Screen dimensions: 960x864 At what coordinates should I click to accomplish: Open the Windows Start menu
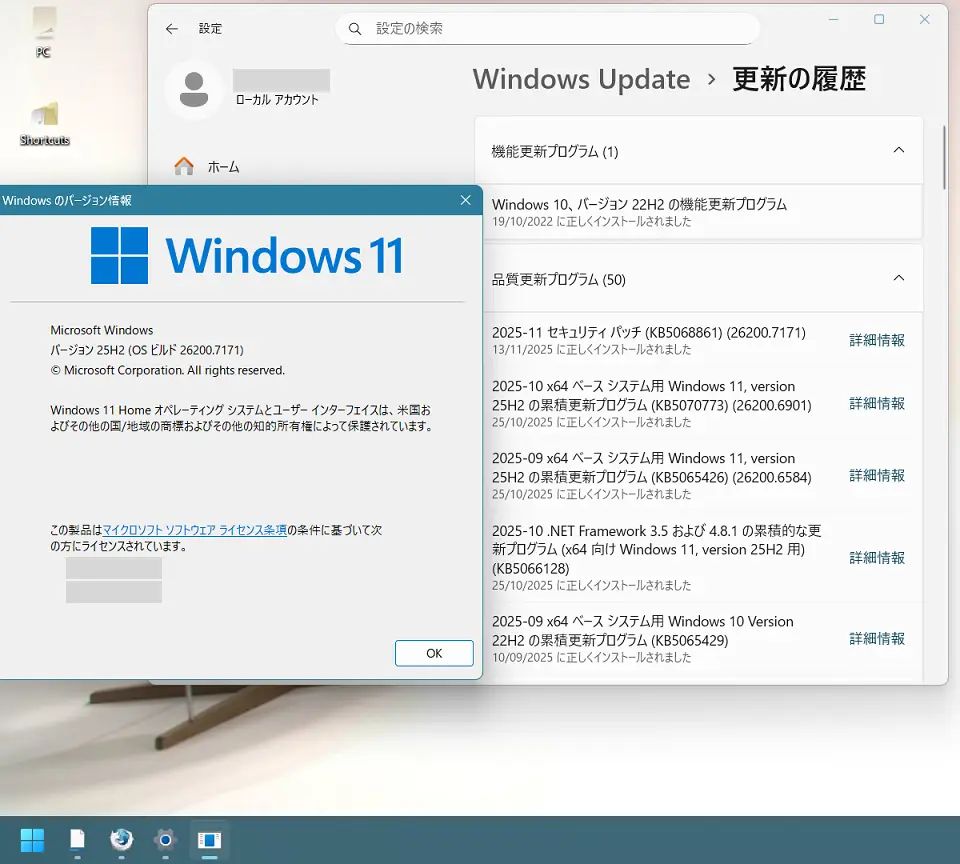pyautogui.click(x=32, y=838)
